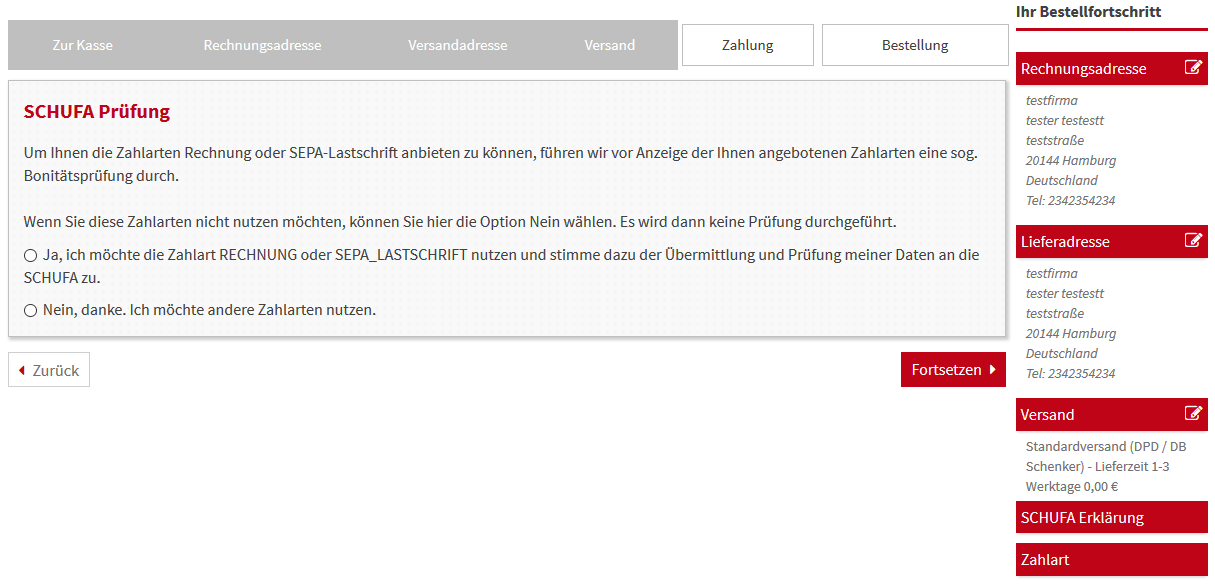Open the Zahlung step tab
Viewport: 1215px width, 588px height.
coord(748,45)
